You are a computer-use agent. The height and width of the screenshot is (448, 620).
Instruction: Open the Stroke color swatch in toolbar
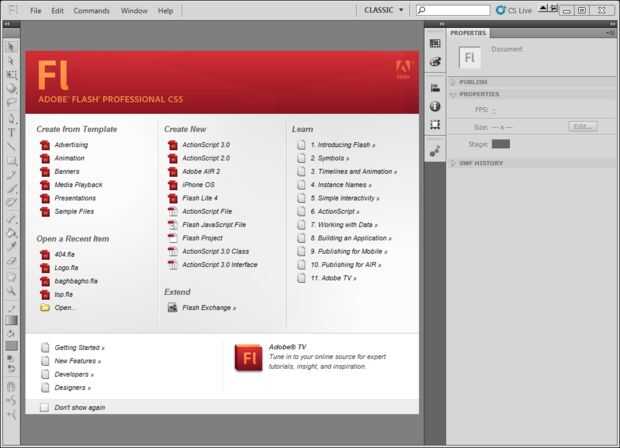pos(11,320)
